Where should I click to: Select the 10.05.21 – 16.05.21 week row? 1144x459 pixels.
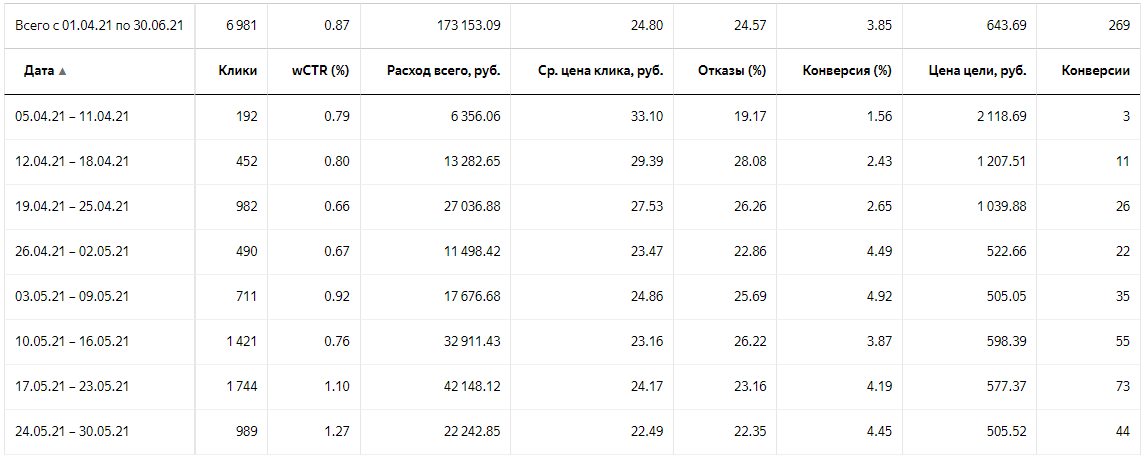(572, 342)
